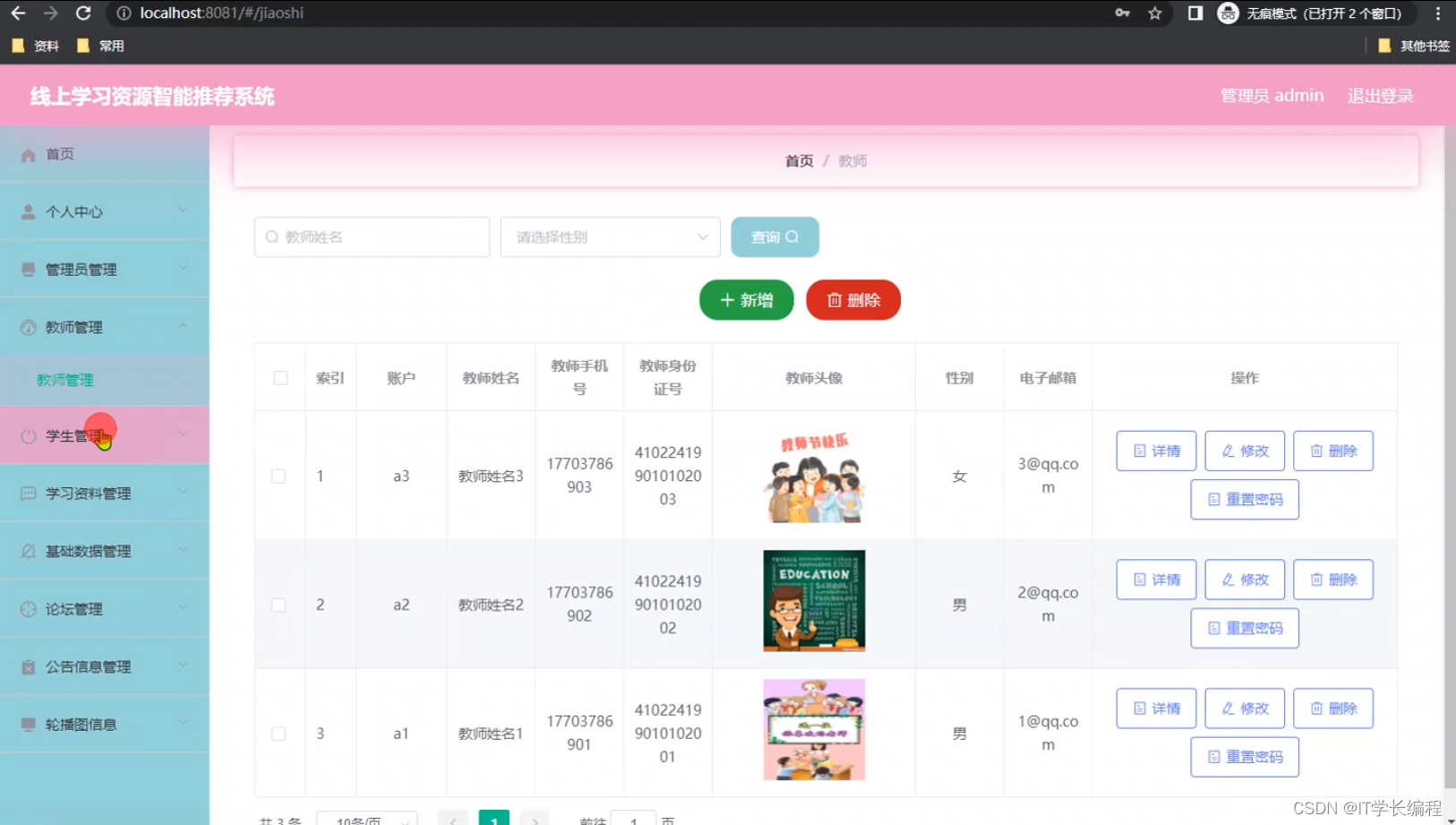
Task: Select the 基础数据管理 menu item
Action: (88, 551)
